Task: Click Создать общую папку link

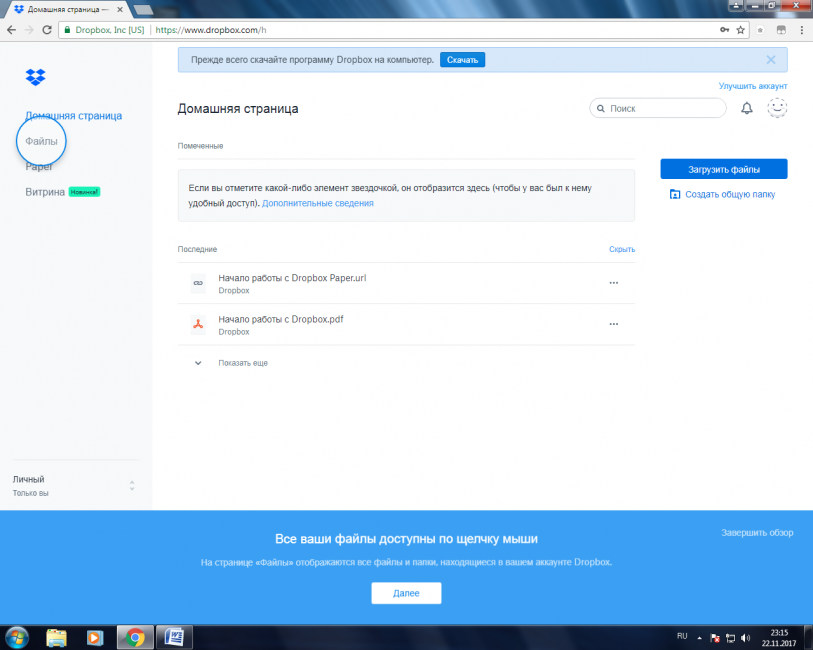Action: pos(730,194)
